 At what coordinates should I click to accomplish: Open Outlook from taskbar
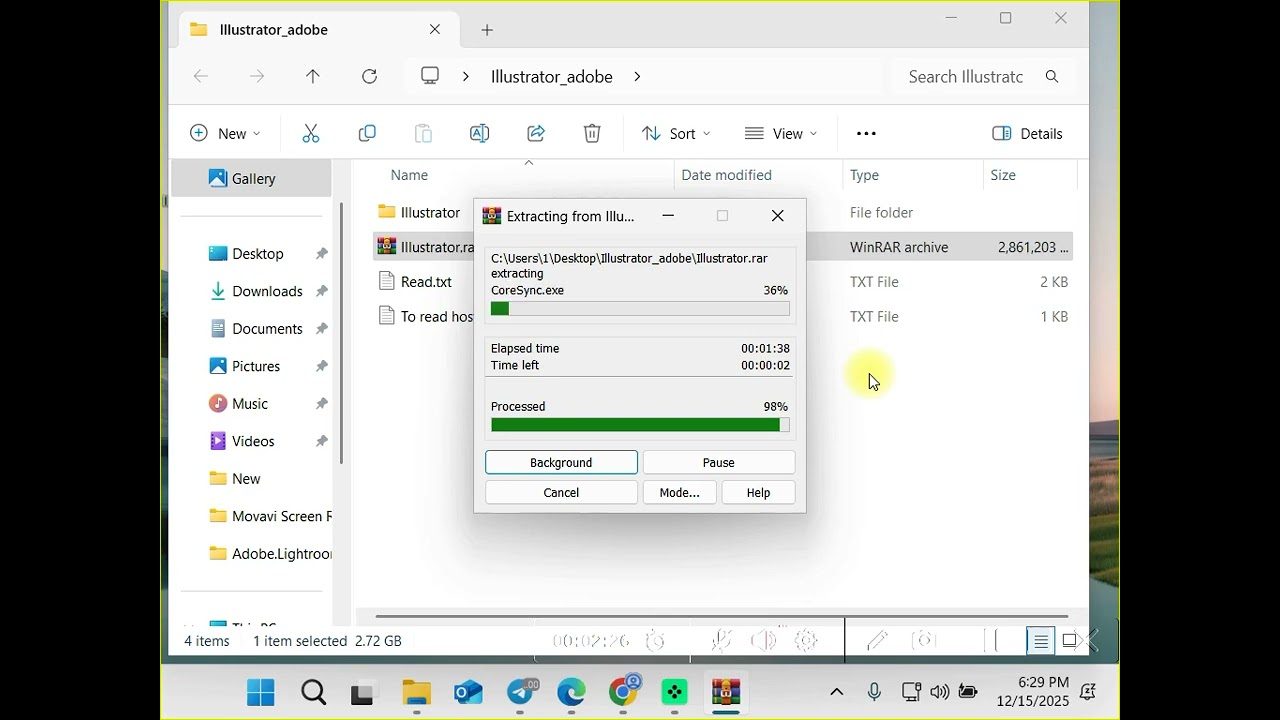tap(468, 692)
